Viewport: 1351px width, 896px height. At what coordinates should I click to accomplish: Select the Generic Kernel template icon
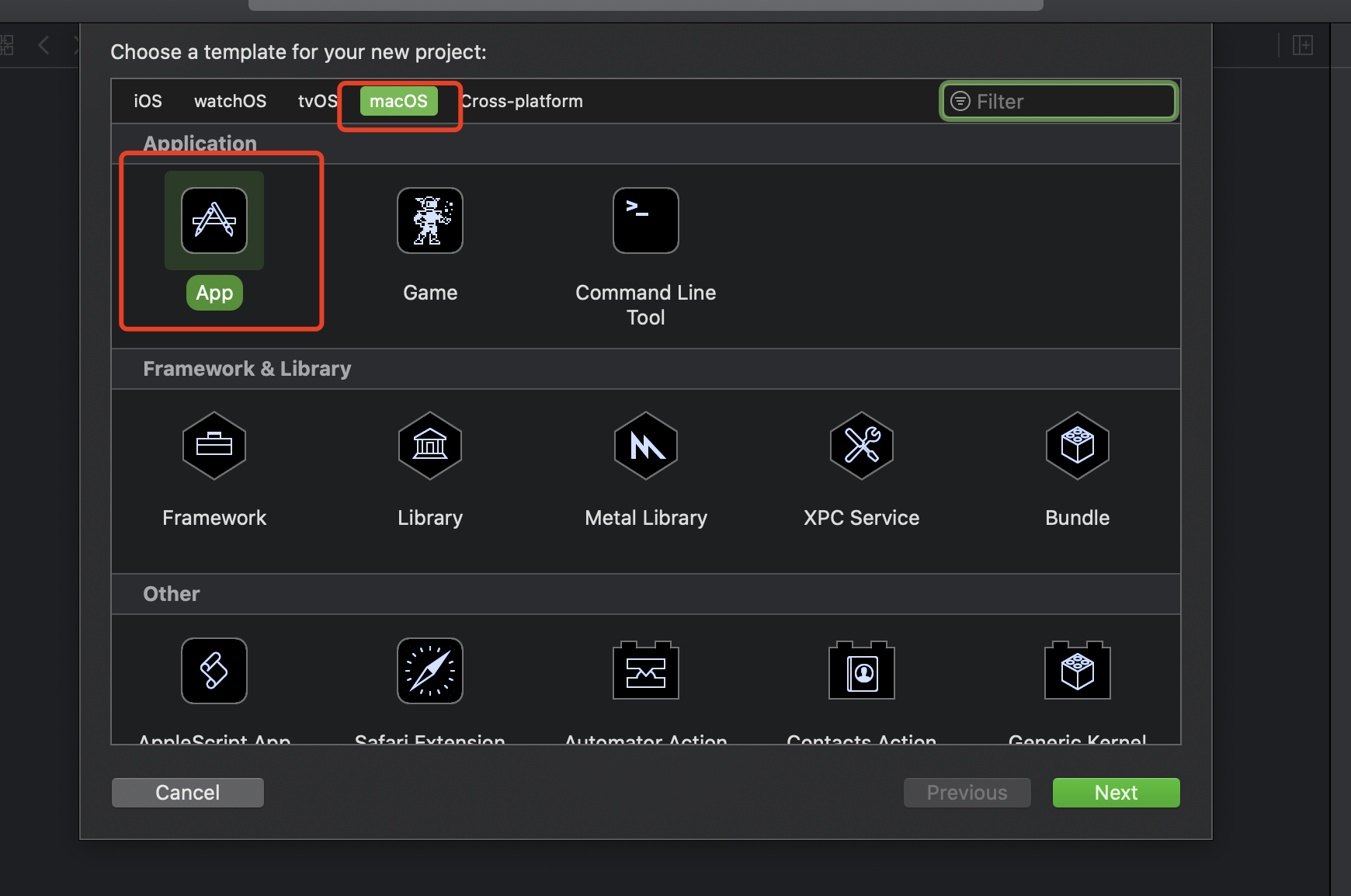(1078, 671)
